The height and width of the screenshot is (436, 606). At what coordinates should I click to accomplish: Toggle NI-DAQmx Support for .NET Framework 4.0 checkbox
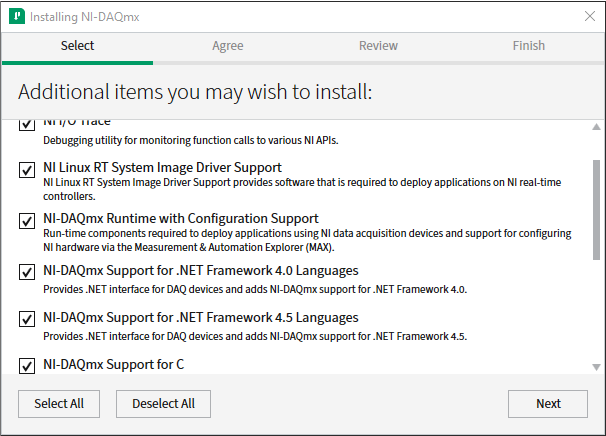tap(27, 272)
